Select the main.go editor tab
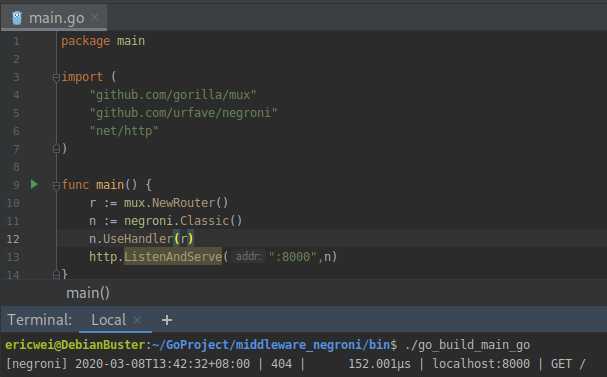This screenshot has height=377, width=607. click(x=54, y=18)
